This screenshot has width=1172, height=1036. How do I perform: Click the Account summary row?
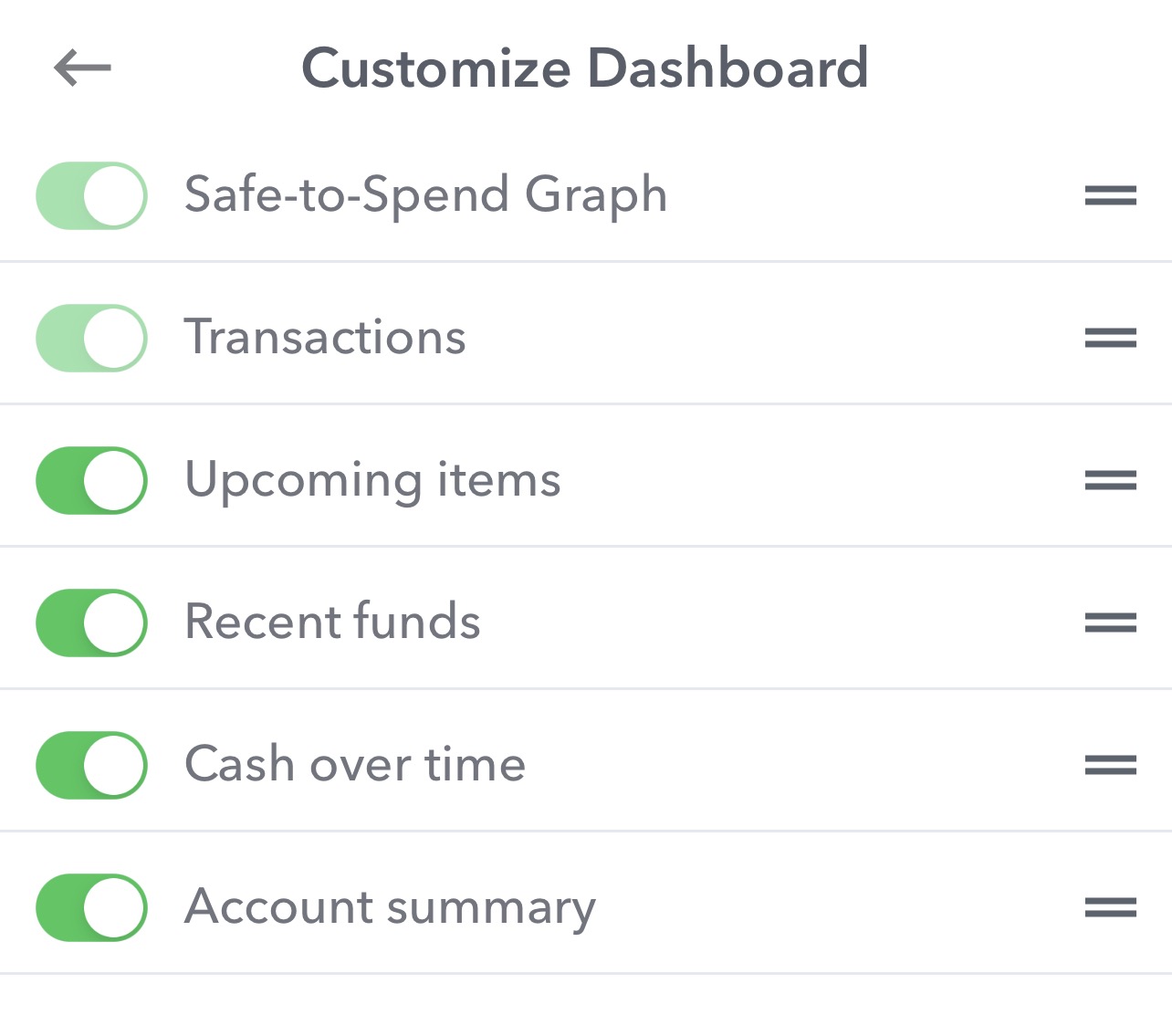(390, 907)
